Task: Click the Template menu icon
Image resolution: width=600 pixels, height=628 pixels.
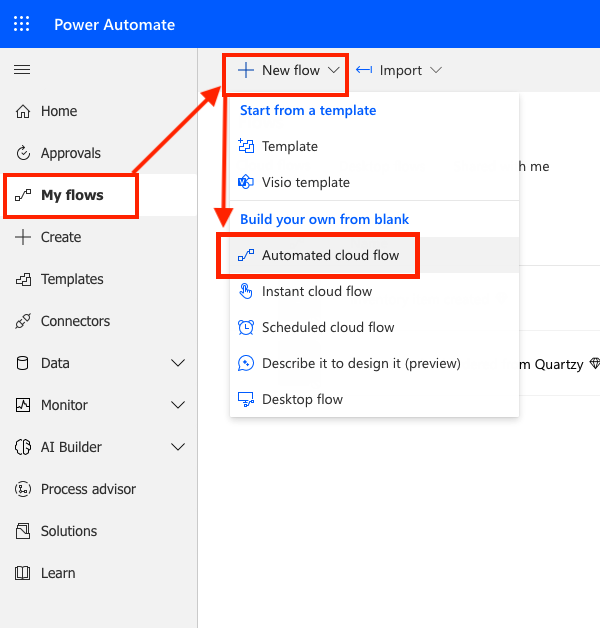Action: pyautogui.click(x=246, y=146)
